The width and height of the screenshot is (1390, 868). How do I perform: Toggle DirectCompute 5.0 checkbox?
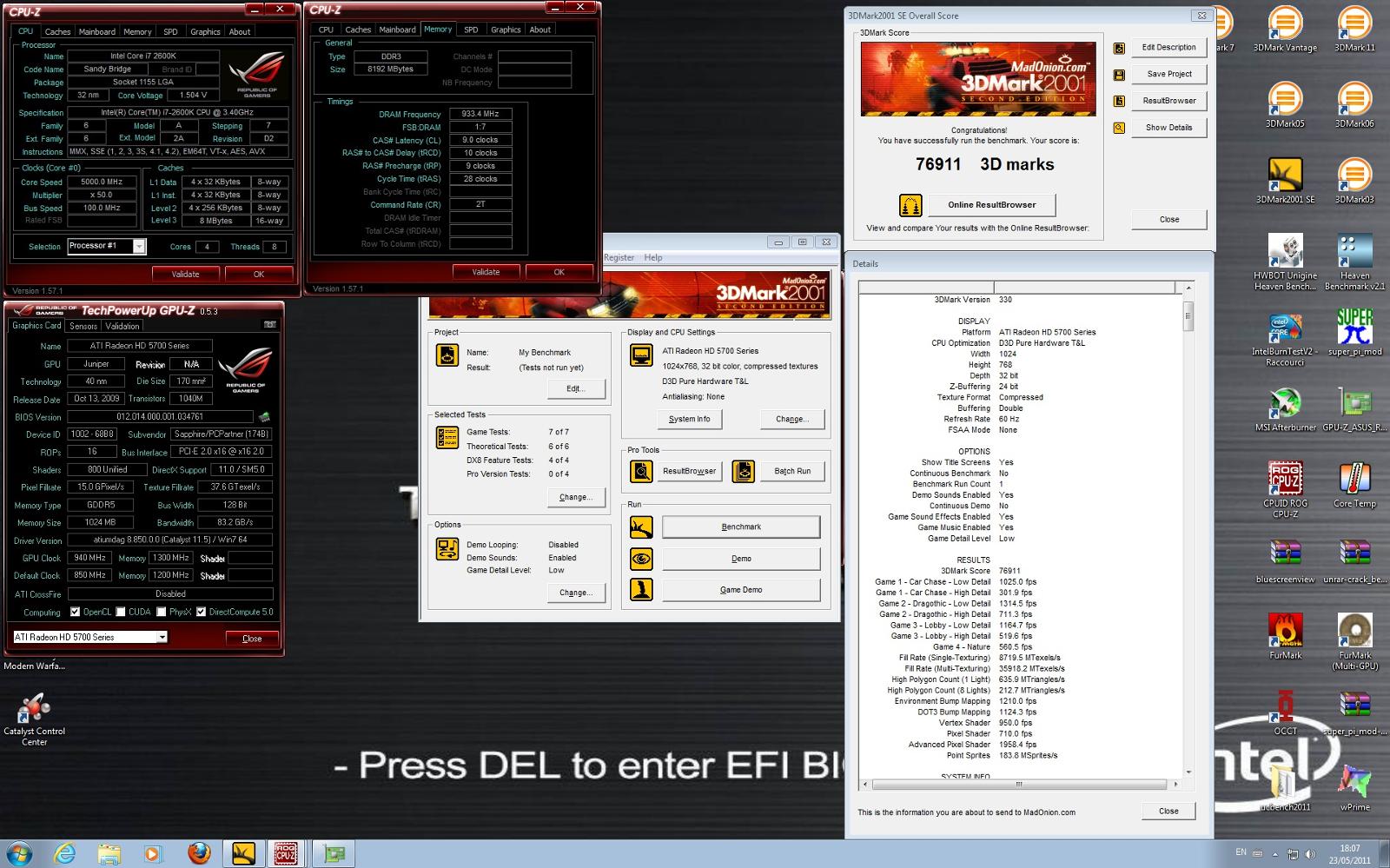click(x=201, y=612)
